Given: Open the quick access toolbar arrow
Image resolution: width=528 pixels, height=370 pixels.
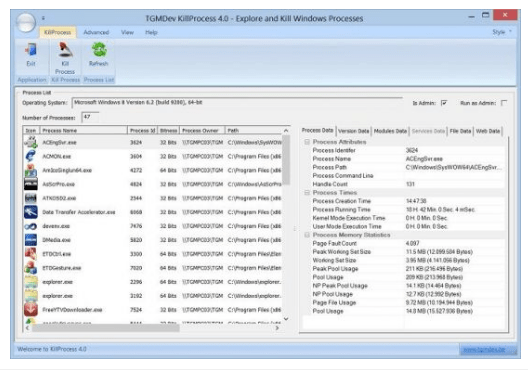Looking at the screenshot, I should (43, 18).
